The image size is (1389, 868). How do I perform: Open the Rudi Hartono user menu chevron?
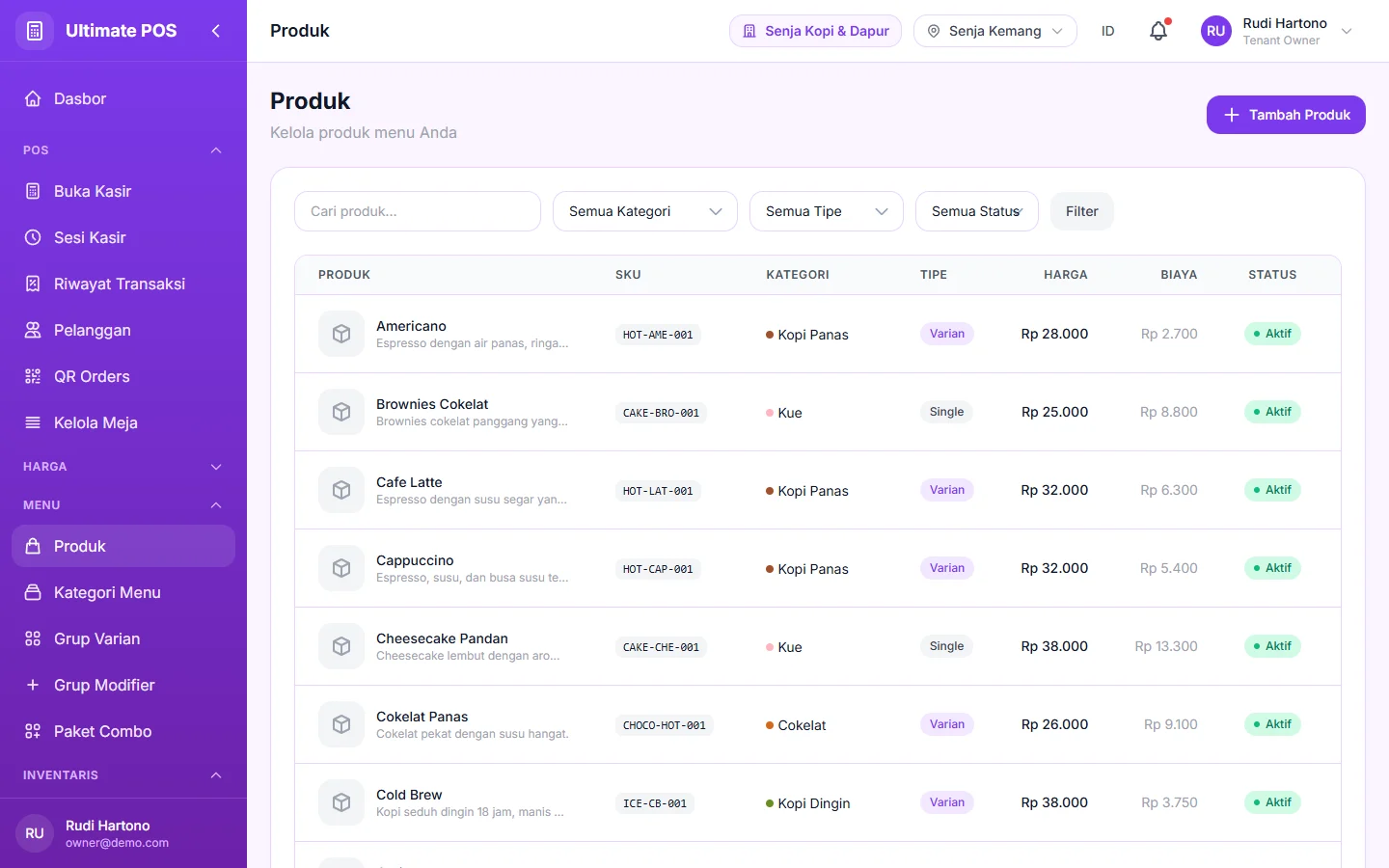pos(1348,31)
